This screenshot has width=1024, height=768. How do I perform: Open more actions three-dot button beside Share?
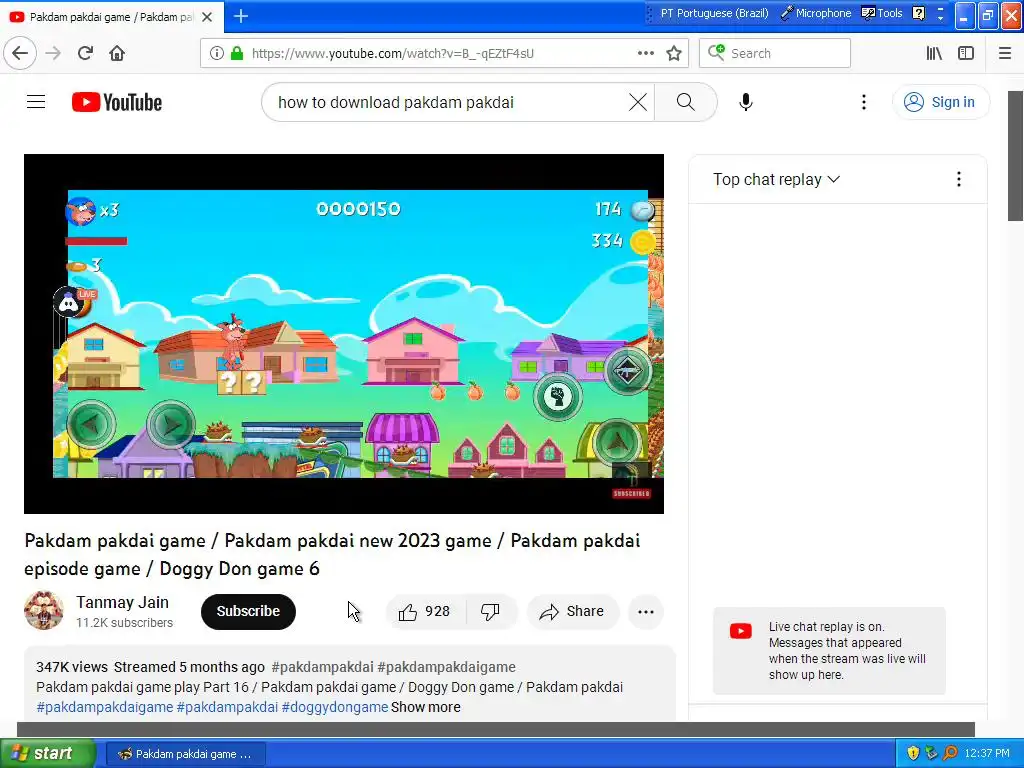point(646,611)
